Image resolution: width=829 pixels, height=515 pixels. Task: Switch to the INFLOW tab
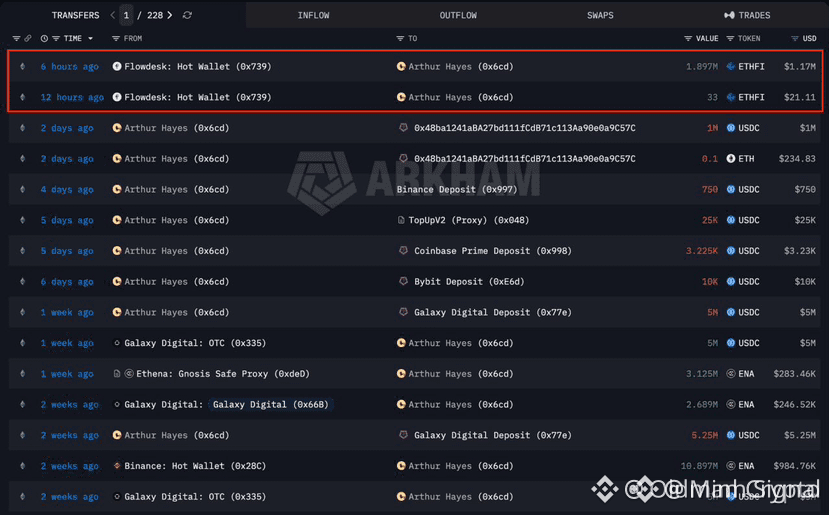point(314,15)
